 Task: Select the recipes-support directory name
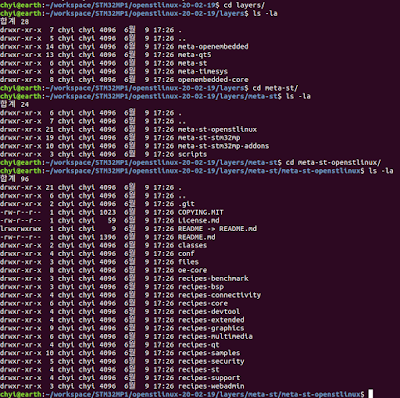coord(209,378)
